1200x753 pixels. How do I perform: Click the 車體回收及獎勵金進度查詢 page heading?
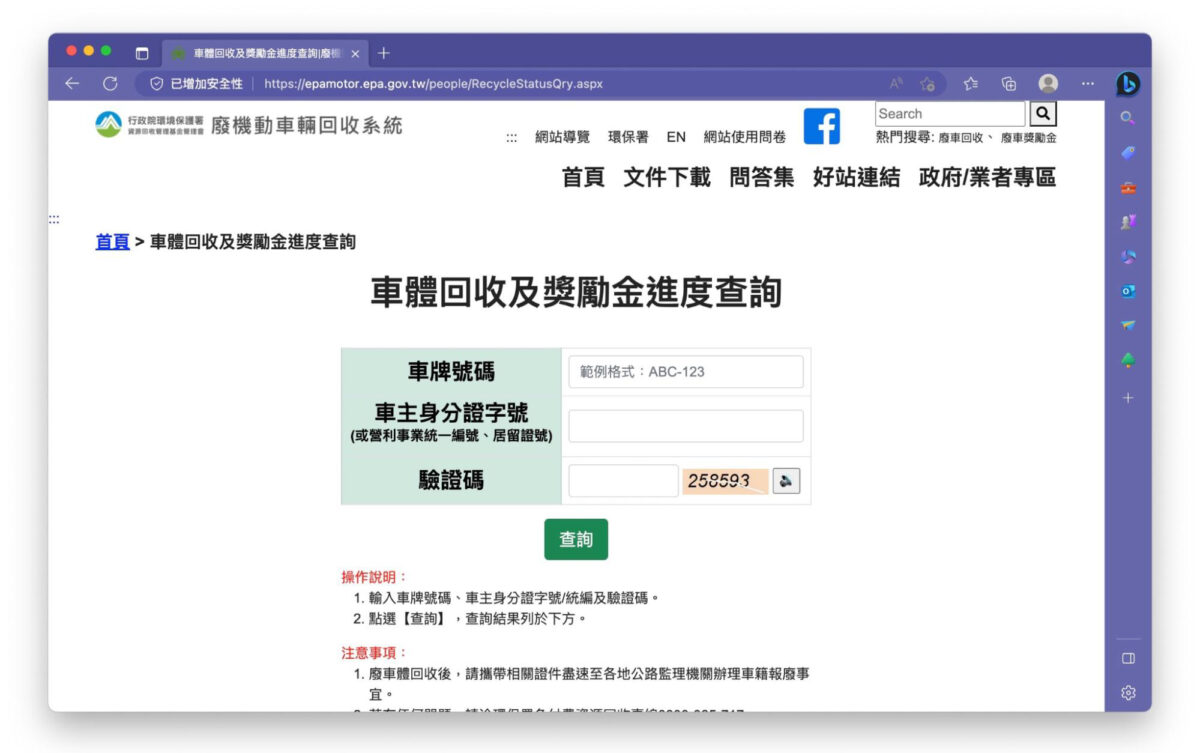[x=576, y=293]
